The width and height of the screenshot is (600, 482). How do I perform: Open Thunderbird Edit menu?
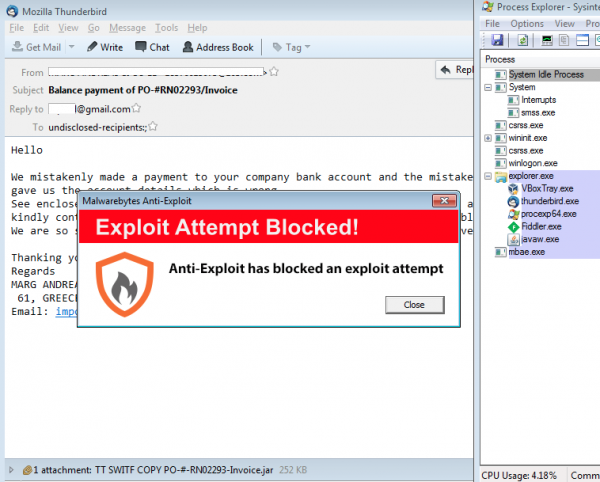(41, 28)
